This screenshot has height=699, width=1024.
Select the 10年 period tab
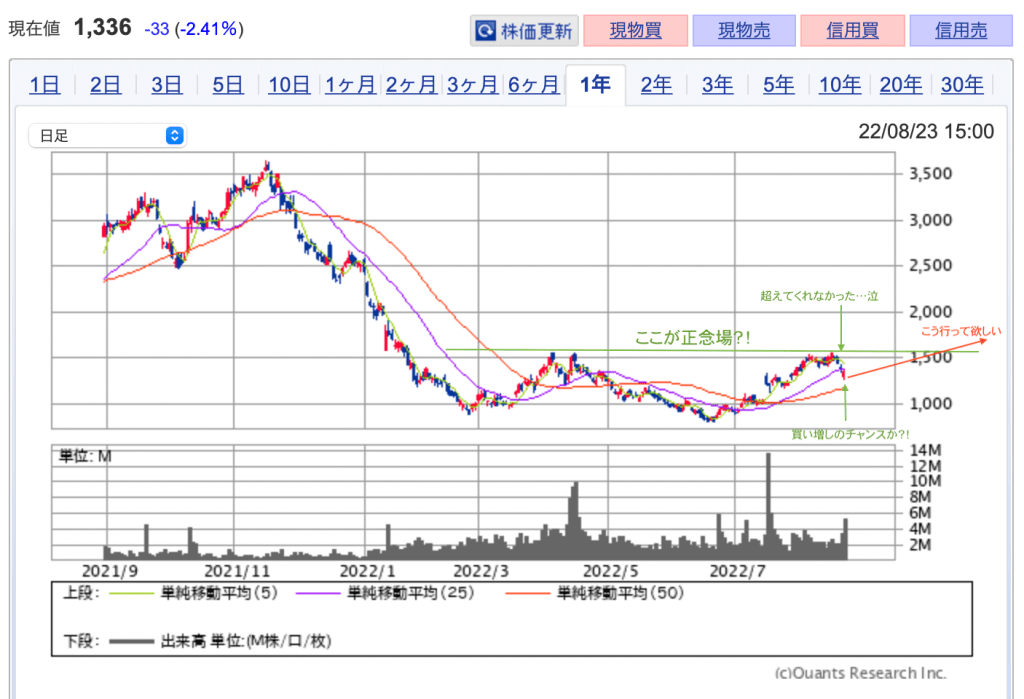point(839,85)
